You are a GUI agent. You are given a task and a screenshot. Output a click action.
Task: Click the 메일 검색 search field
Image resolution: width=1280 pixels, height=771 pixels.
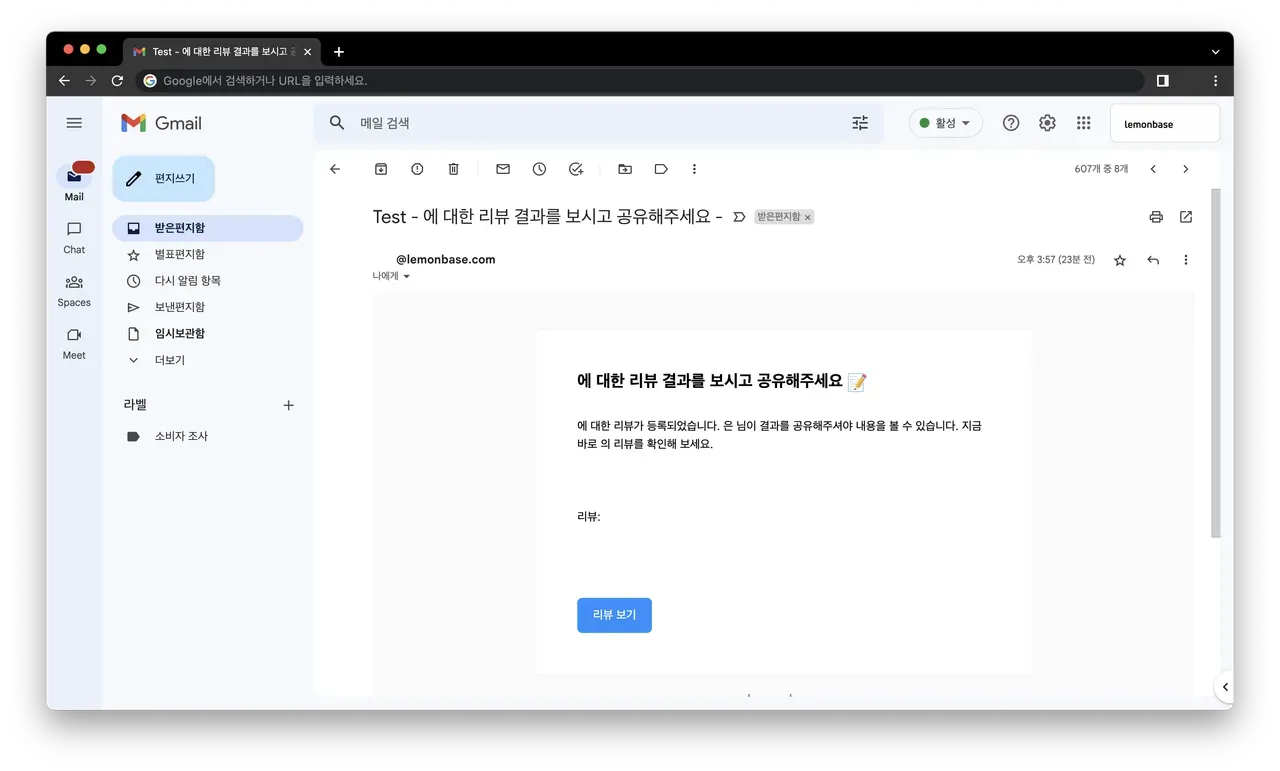pos(598,123)
